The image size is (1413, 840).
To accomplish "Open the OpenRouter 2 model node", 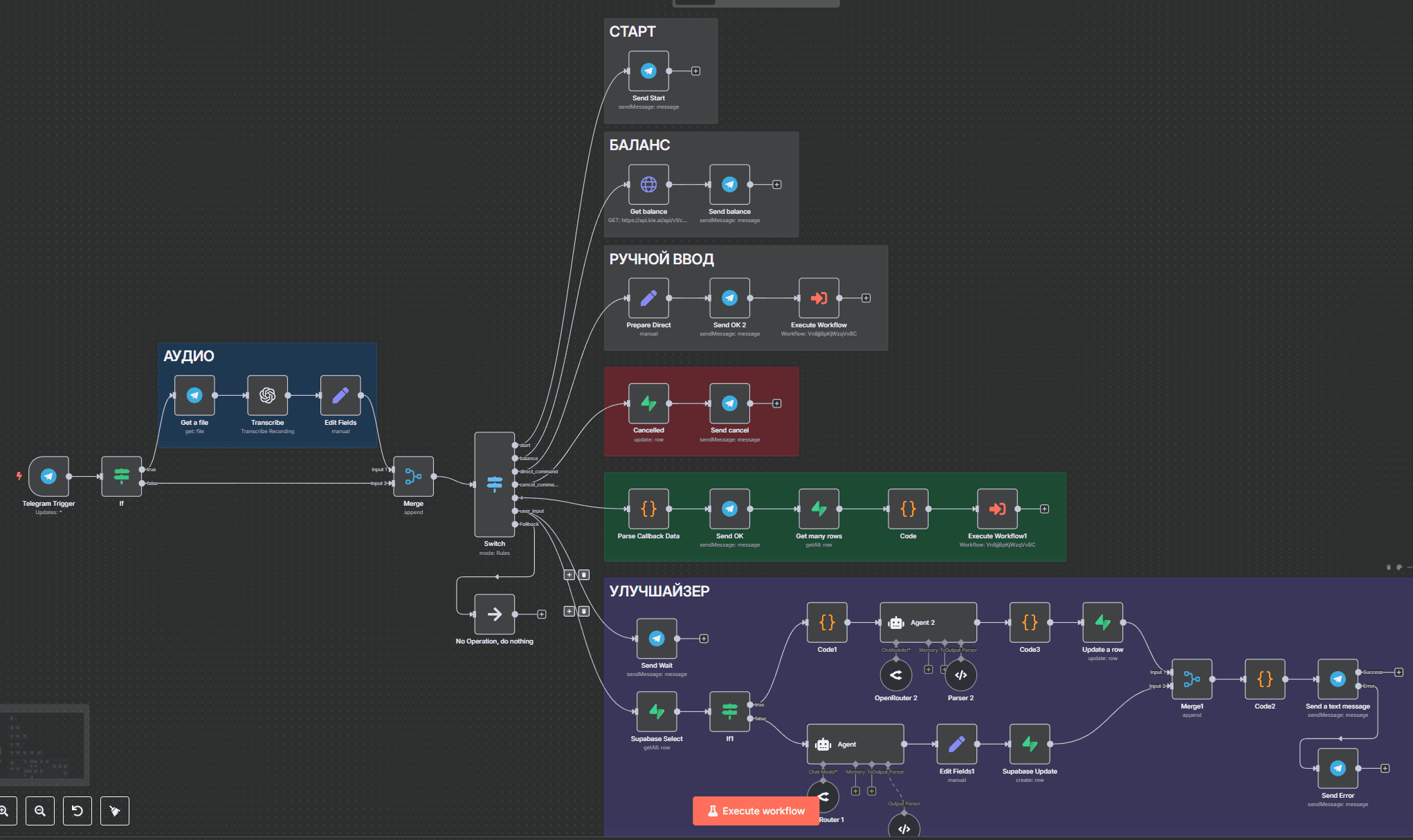I will pos(895,675).
